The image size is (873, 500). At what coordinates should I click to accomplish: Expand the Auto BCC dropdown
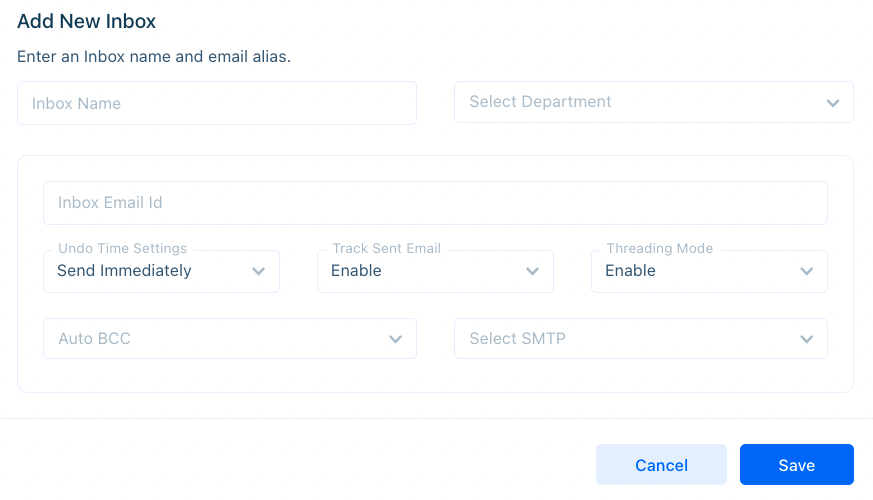click(230, 339)
